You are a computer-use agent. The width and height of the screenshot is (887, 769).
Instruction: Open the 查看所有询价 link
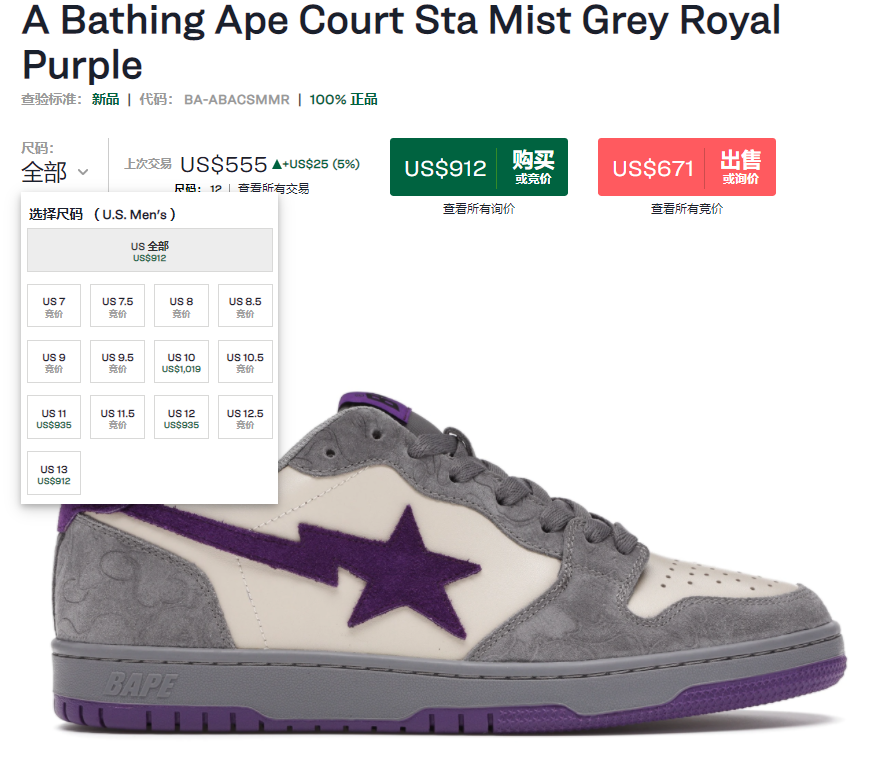(x=479, y=209)
